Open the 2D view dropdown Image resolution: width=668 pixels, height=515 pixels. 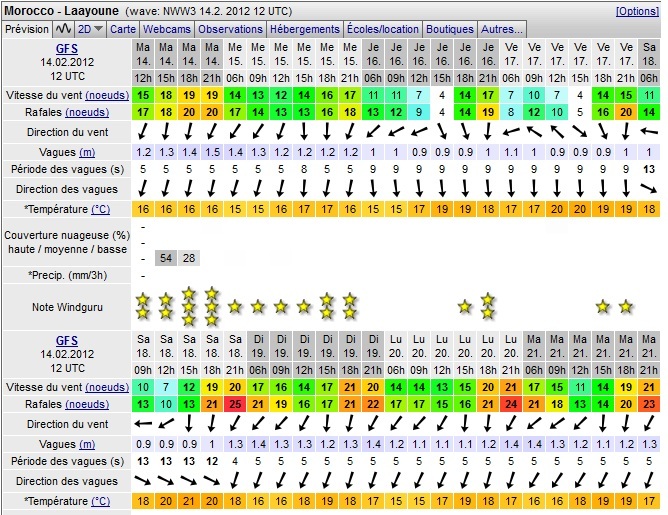(x=89, y=29)
